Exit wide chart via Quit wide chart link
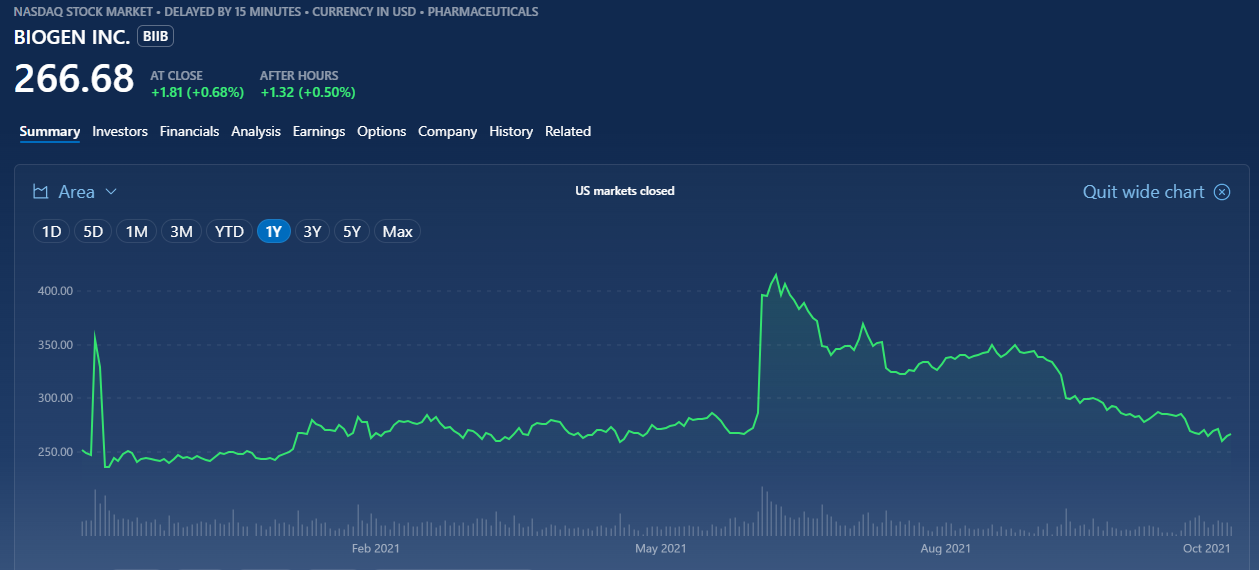Viewport: 1259px width, 570px height. click(x=1143, y=192)
